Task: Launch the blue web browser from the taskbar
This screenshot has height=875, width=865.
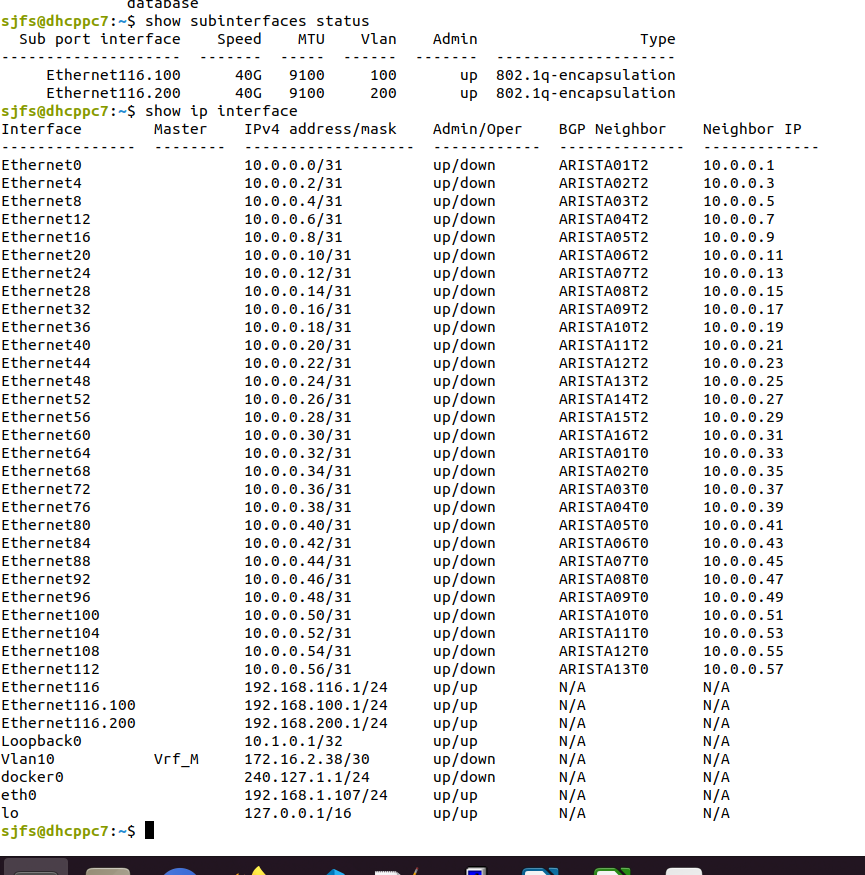Action: click(x=180, y=867)
